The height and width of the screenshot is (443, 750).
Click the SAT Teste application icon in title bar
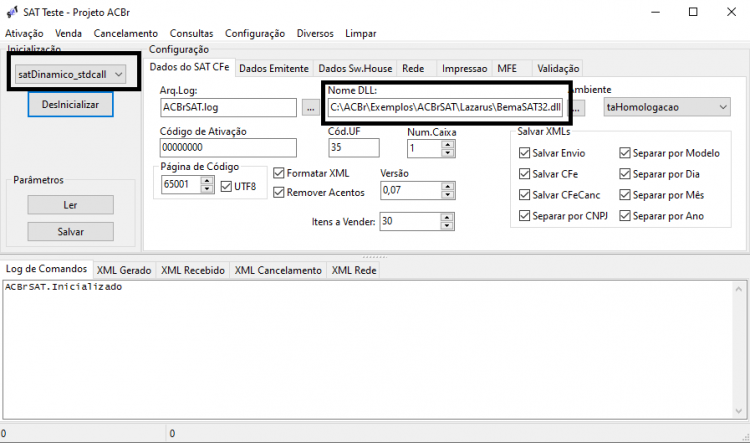(12, 12)
